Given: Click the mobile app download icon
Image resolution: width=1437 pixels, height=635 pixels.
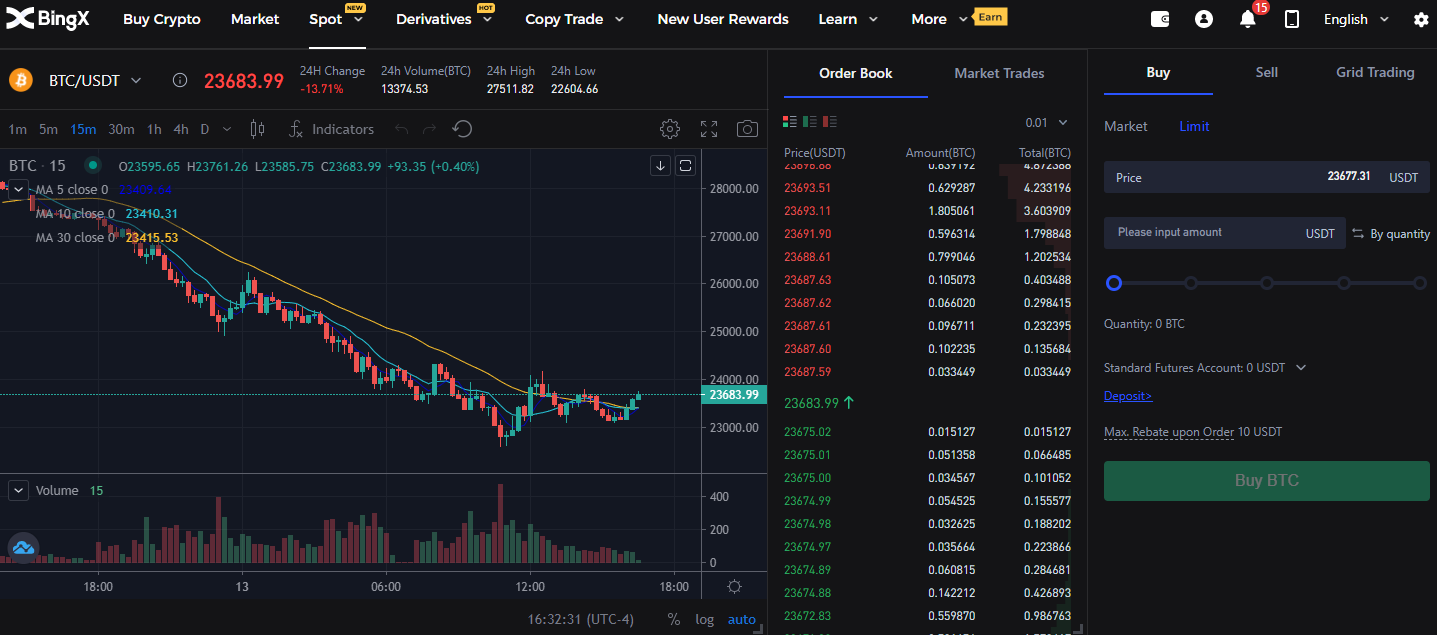Looking at the screenshot, I should tap(1292, 19).
